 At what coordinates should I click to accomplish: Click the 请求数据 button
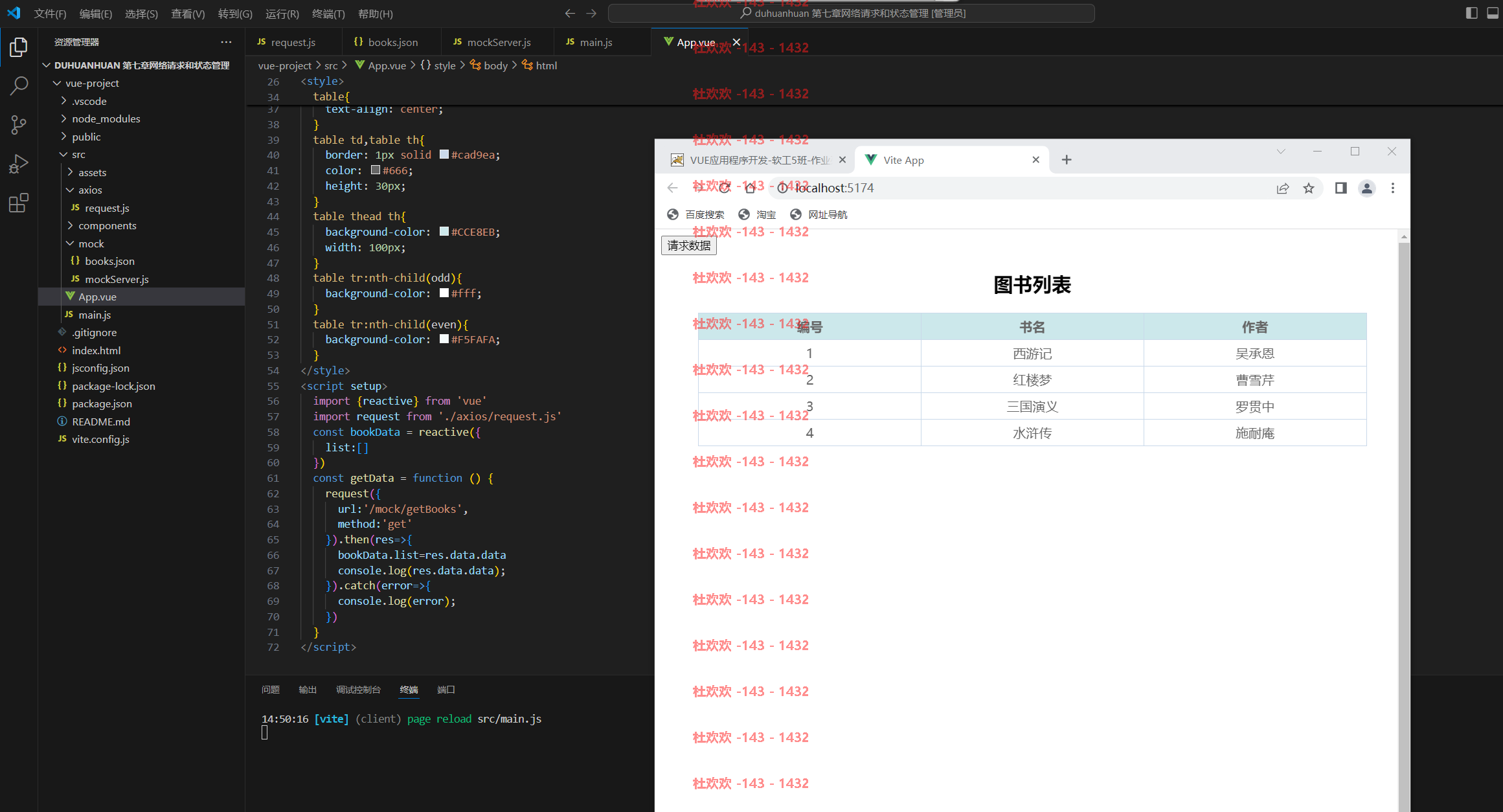tap(689, 246)
